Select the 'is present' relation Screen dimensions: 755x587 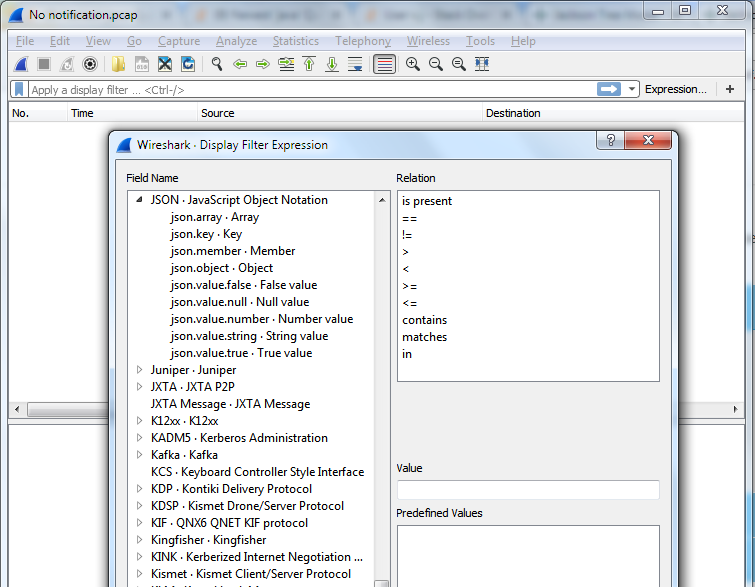coord(427,201)
